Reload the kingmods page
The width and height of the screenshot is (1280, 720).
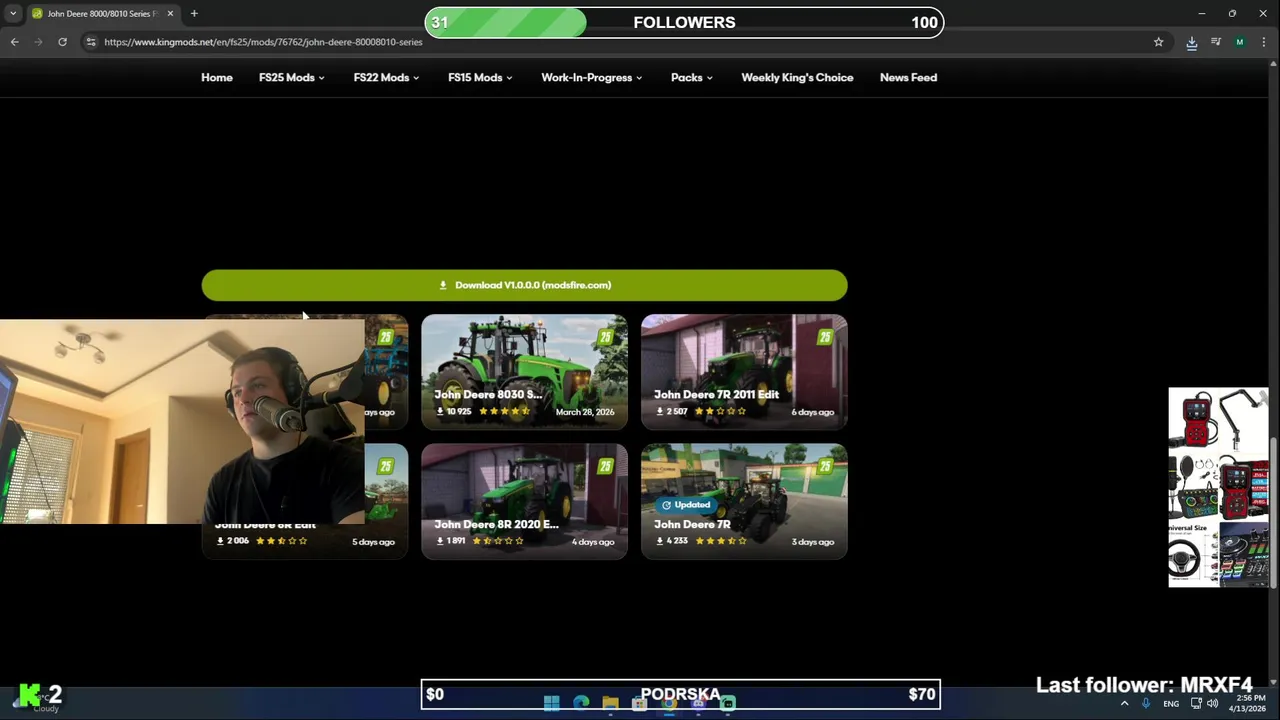pos(62,42)
